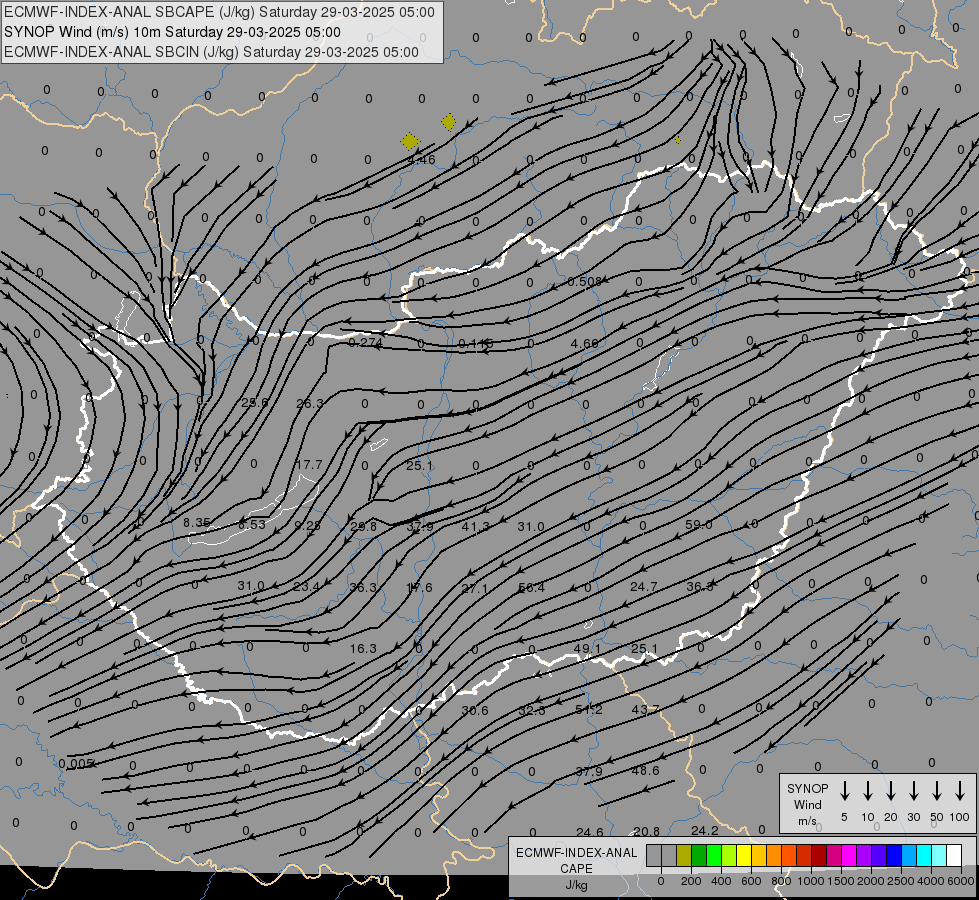Click the 50 m/s wind arrow in legend

click(x=937, y=791)
